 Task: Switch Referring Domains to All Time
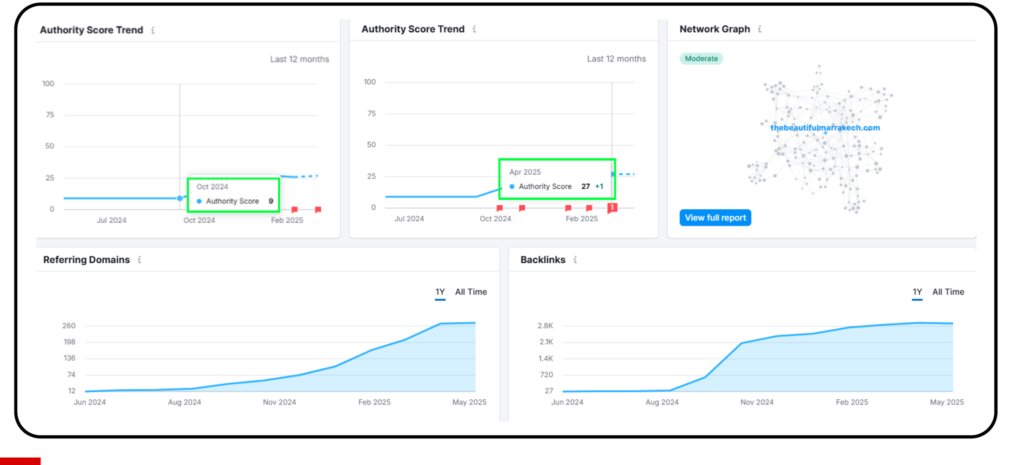[x=471, y=292]
